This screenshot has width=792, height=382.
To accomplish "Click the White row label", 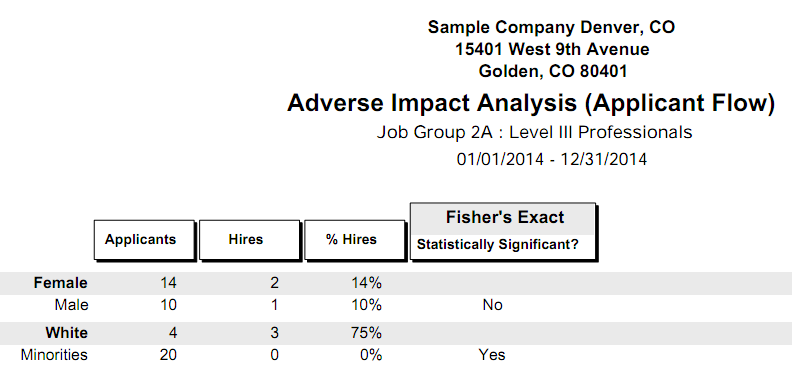I will [66, 333].
